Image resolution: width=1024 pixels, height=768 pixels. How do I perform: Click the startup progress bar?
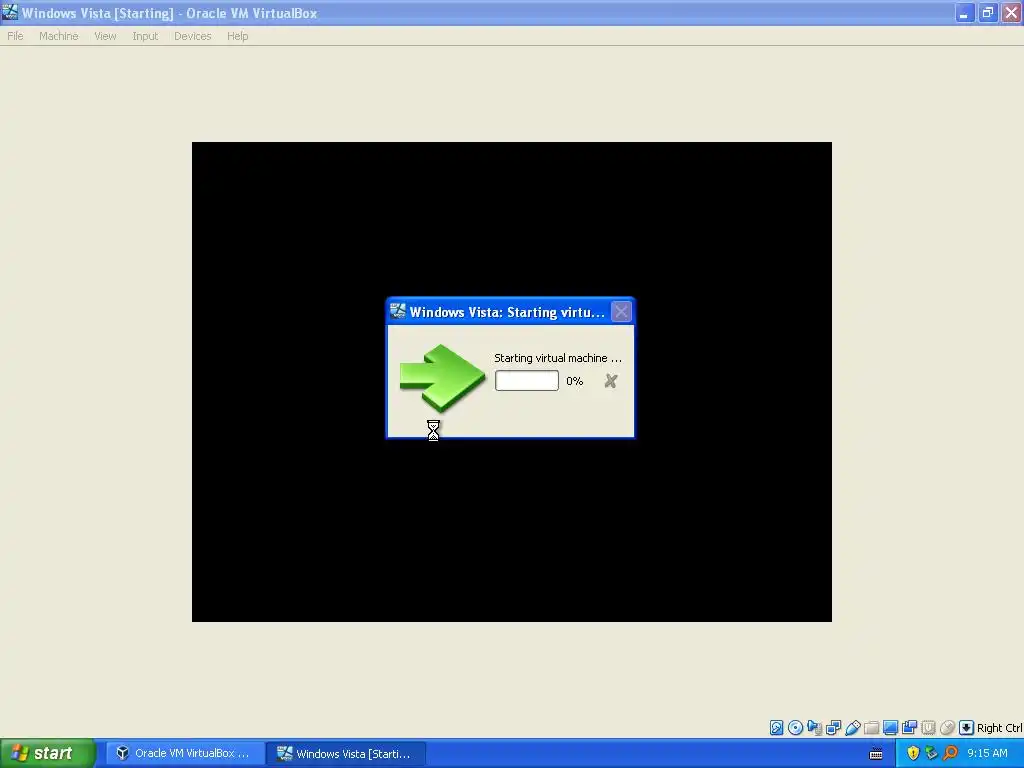click(x=527, y=381)
